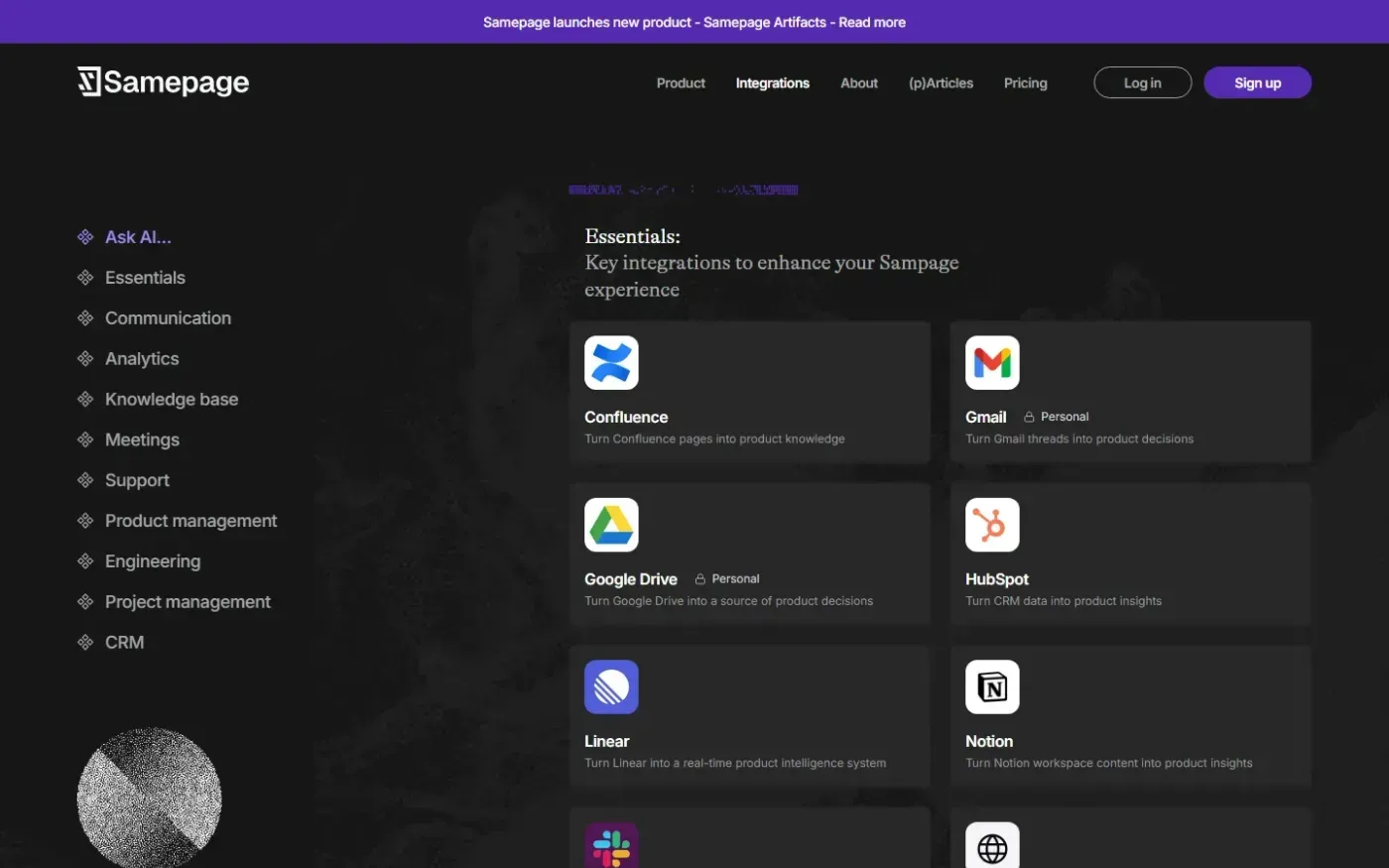Jump to the Communication category
This screenshot has width=1389, height=868.
tap(168, 318)
